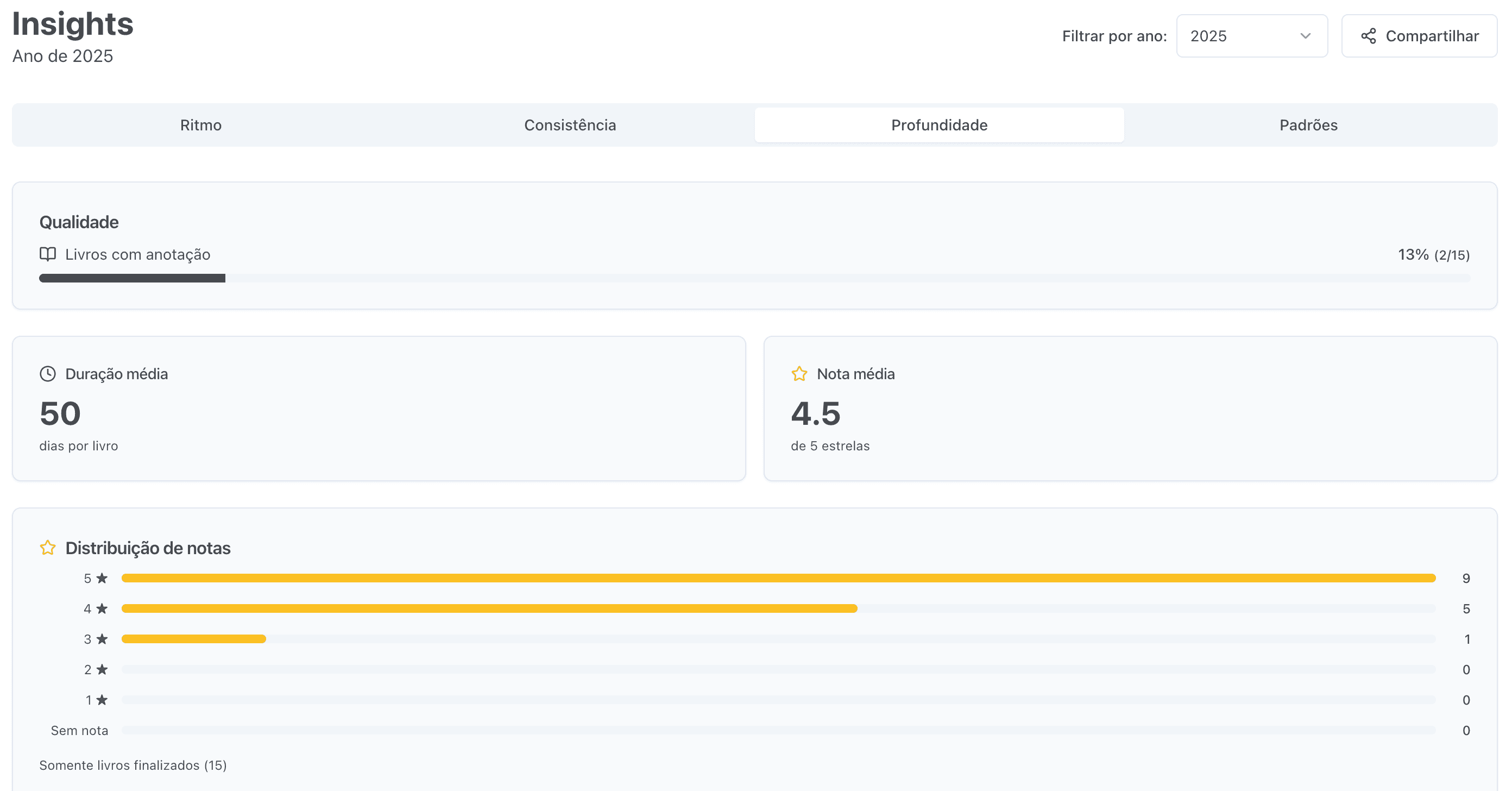
Task: Click the 'de 5 estrelas' caption
Action: (830, 445)
